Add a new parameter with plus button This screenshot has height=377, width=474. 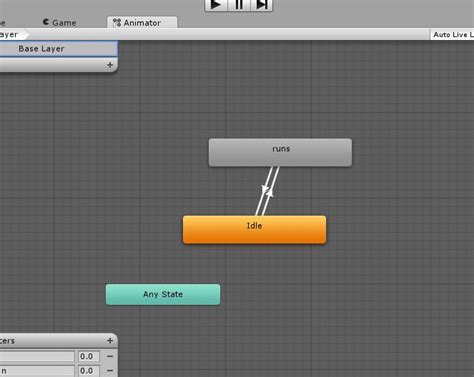[110, 341]
